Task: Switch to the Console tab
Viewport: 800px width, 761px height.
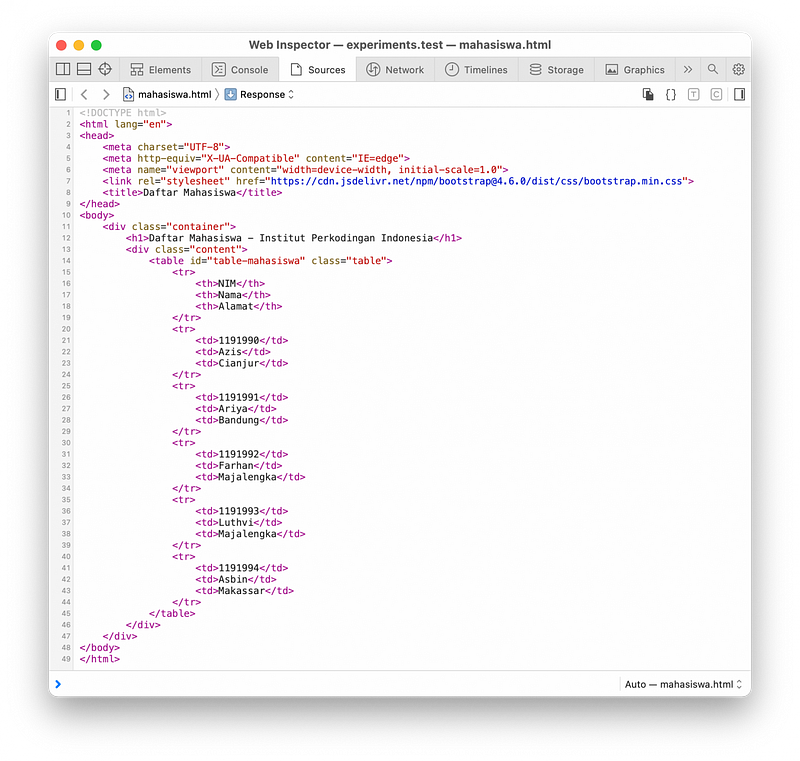Action: pos(240,70)
